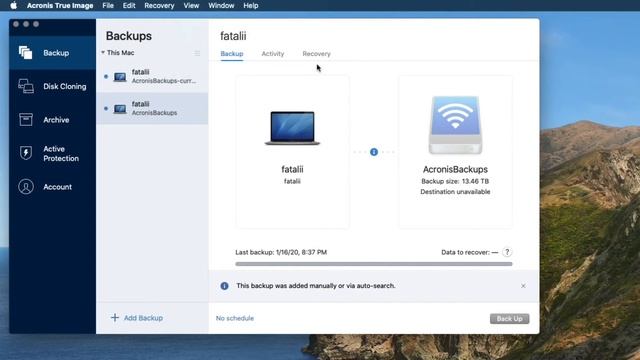The height and width of the screenshot is (360, 640).
Task: Click the Last backup date text
Action: point(281,252)
